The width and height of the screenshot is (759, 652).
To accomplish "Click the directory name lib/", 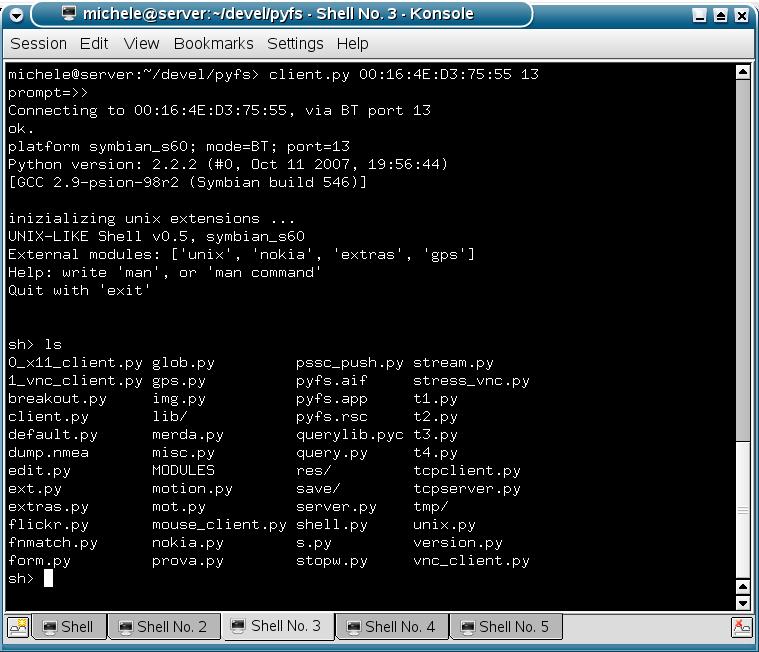I will click(x=170, y=417).
